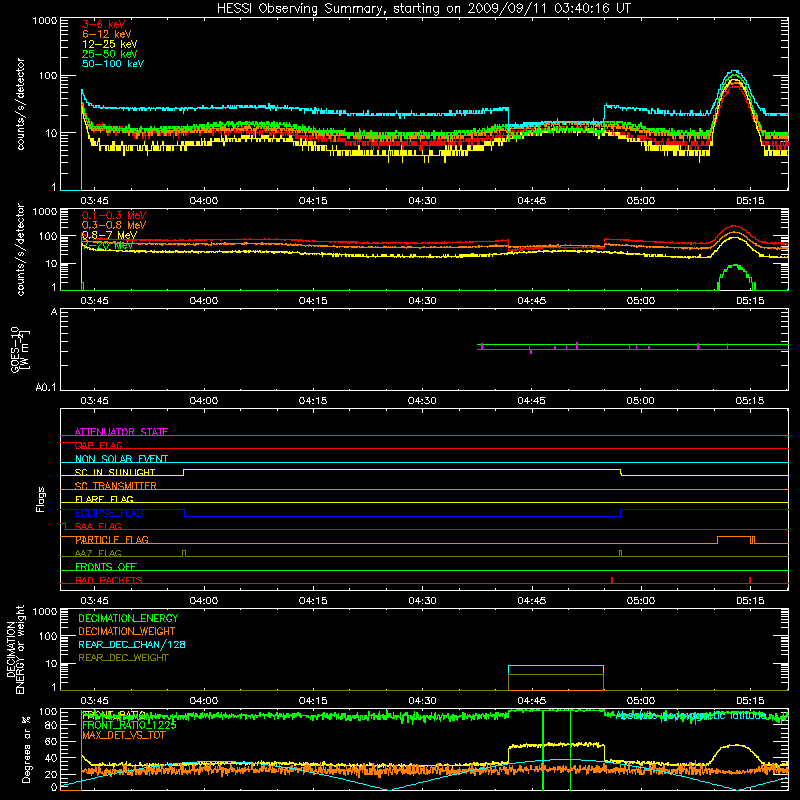Click the 'Flags' vertical axis label
The width and height of the screenshot is (800, 800).
(x=41, y=499)
